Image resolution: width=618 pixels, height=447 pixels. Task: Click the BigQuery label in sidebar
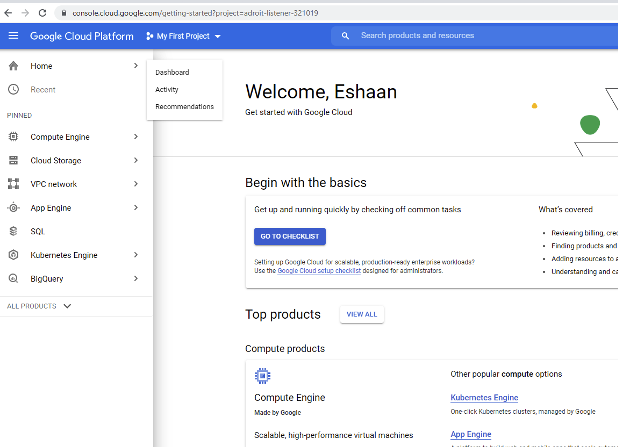click(47, 279)
